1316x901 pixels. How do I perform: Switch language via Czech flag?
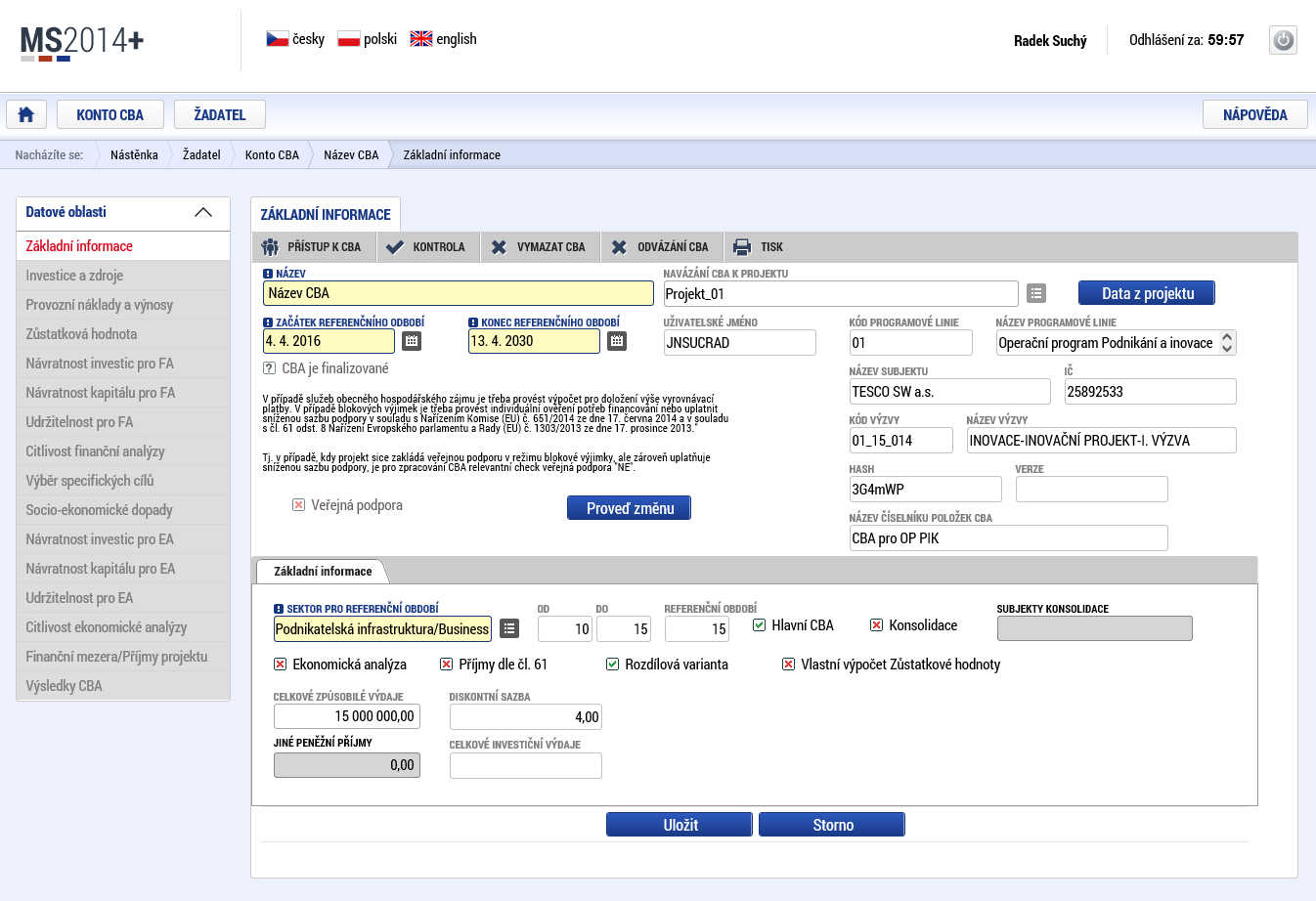pyautogui.click(x=277, y=39)
